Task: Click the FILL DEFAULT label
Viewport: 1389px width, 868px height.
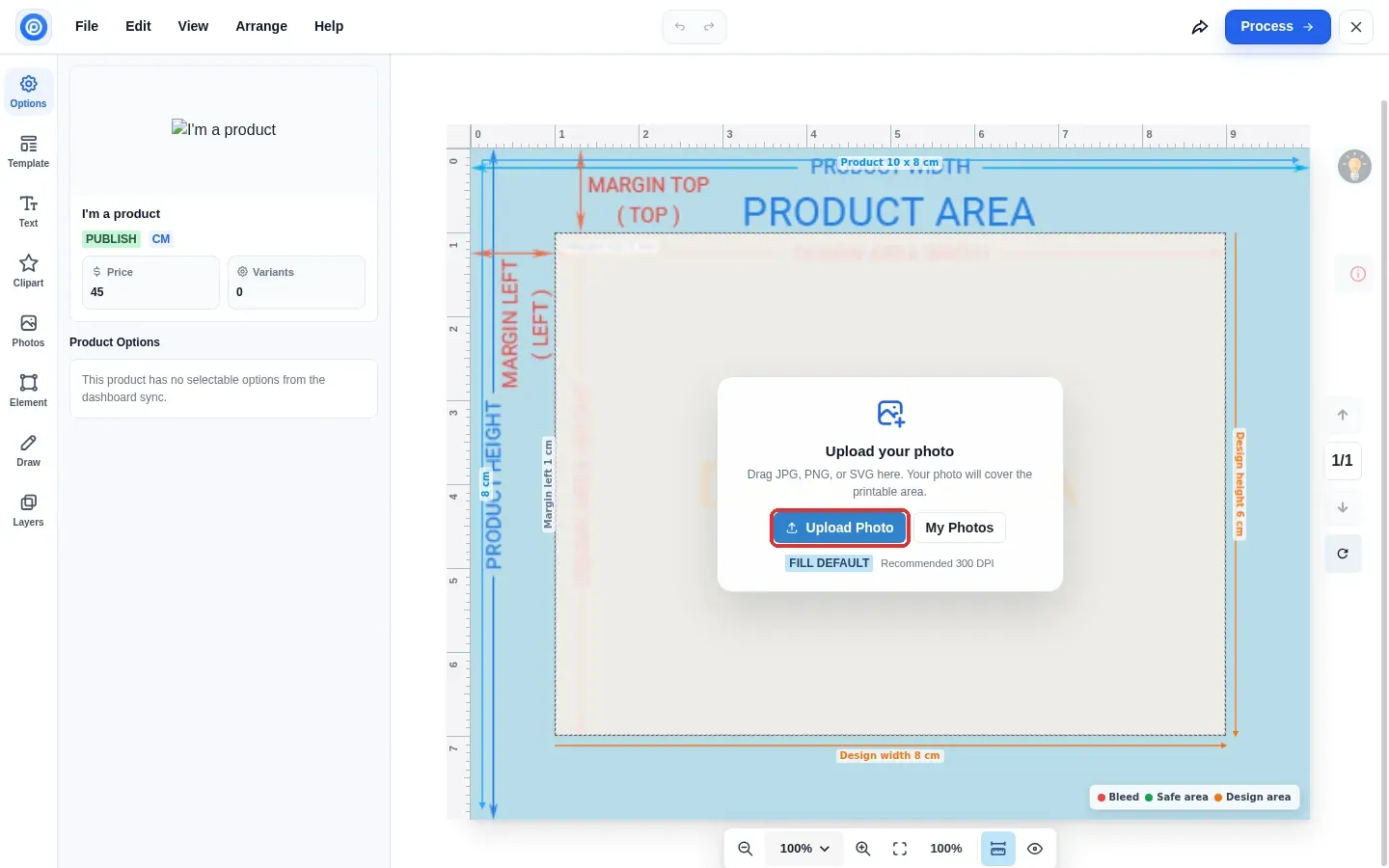Action: (830, 563)
